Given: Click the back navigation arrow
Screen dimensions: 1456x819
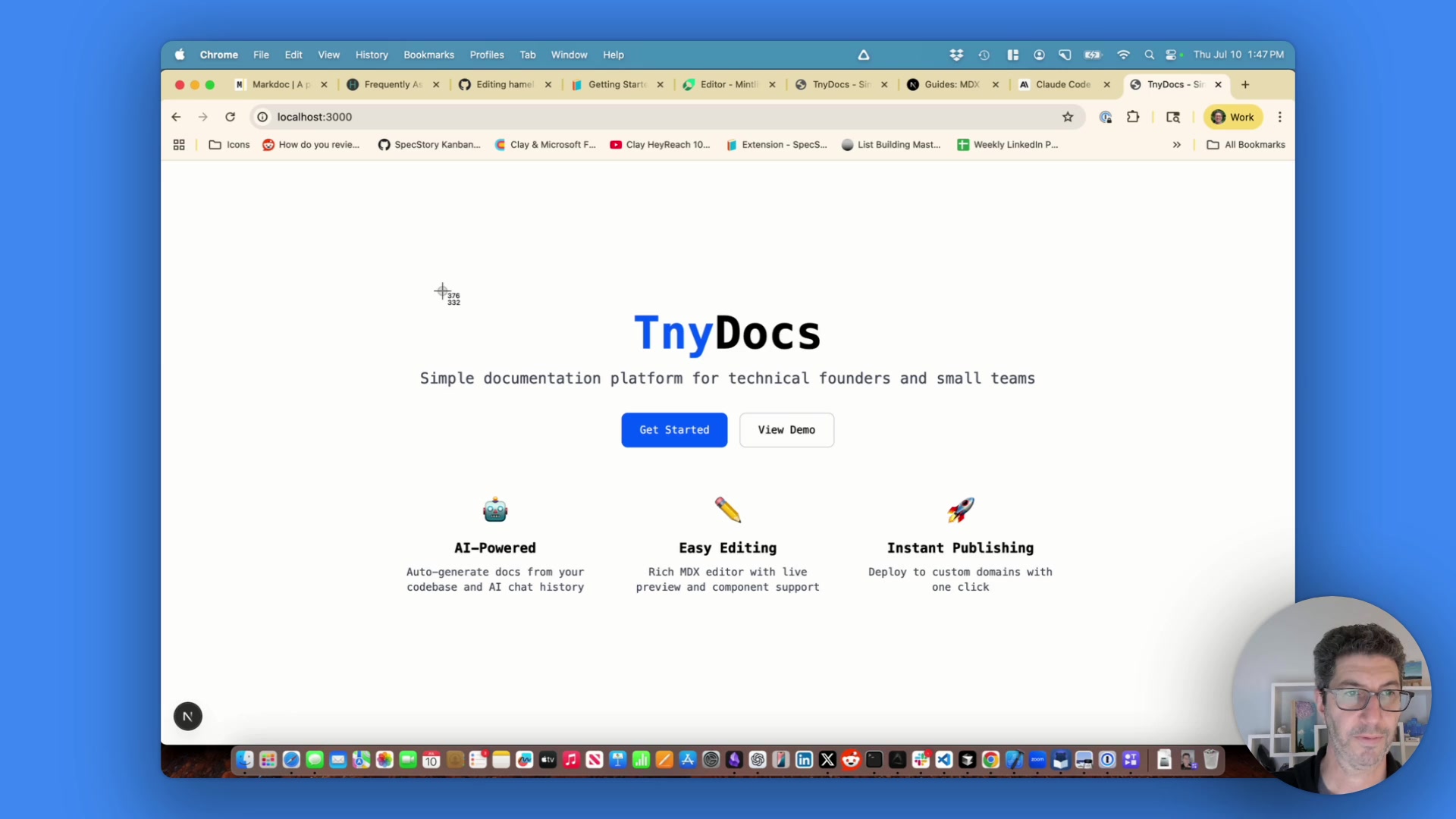Looking at the screenshot, I should (176, 117).
